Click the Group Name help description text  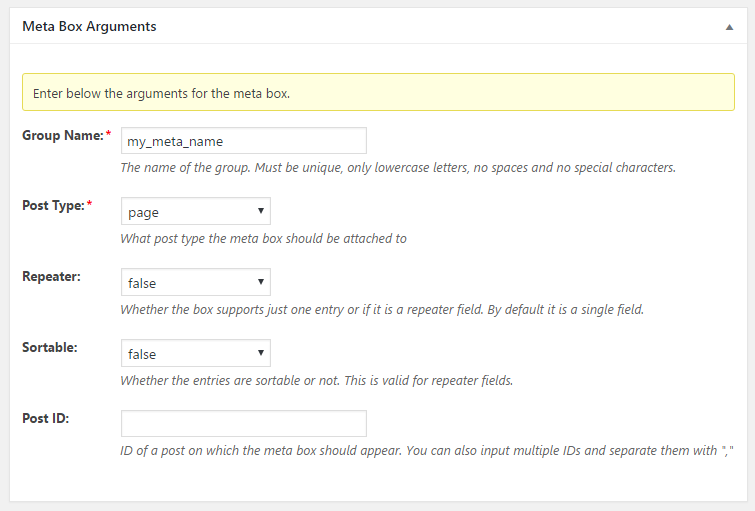click(398, 168)
